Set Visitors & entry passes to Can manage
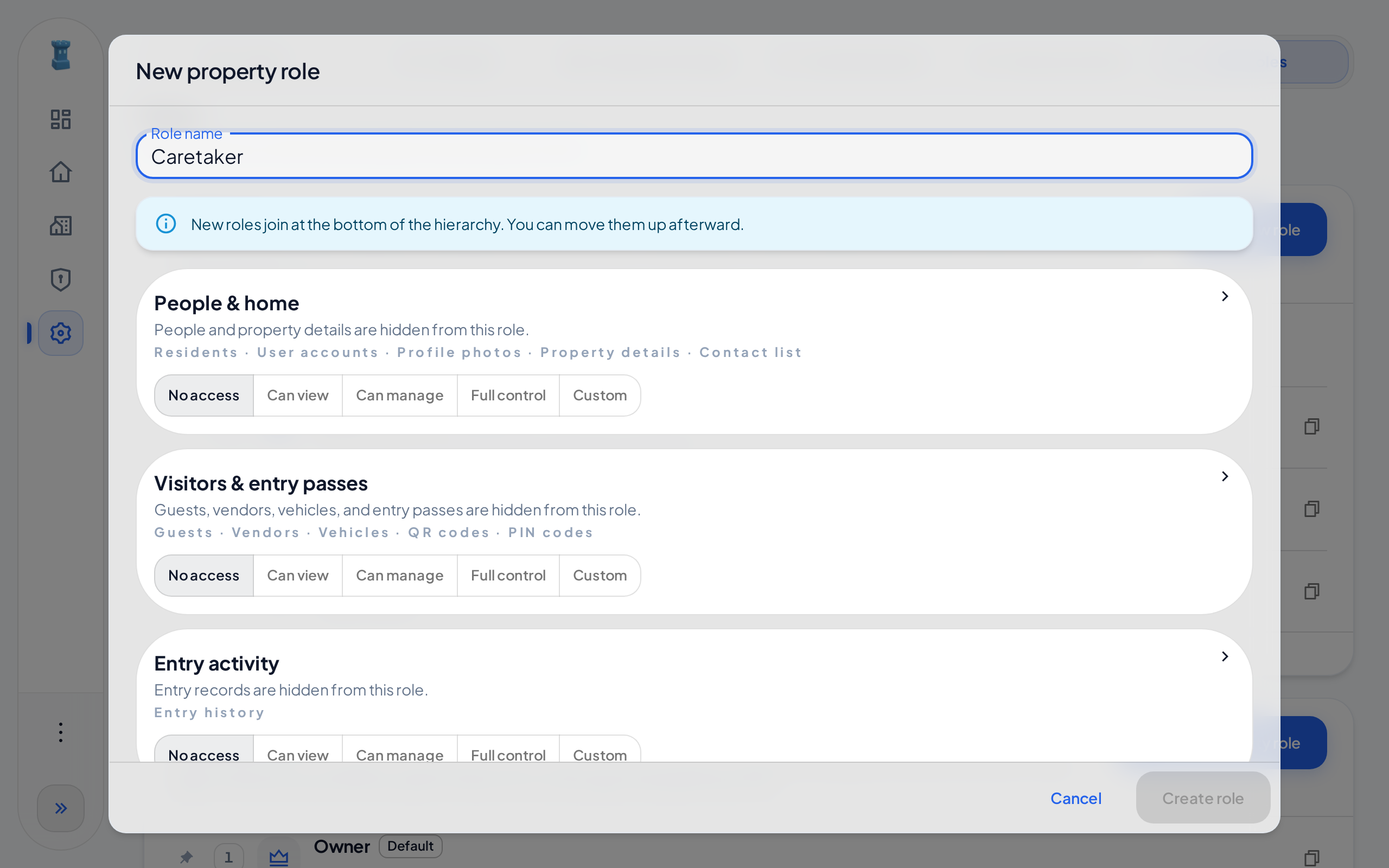Viewport: 1389px width, 868px height. click(399, 576)
